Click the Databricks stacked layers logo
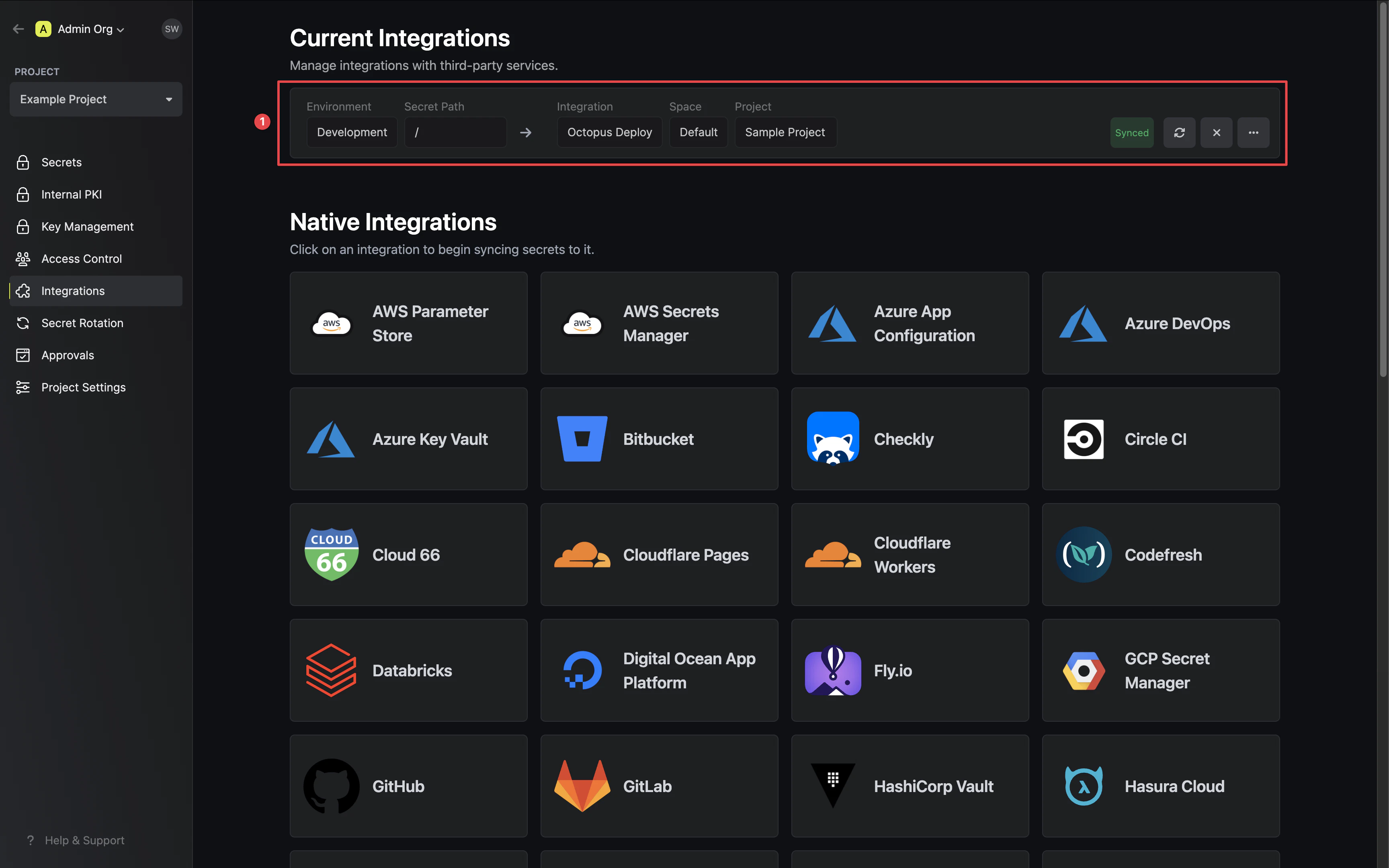The height and width of the screenshot is (868, 1389). tap(331, 671)
